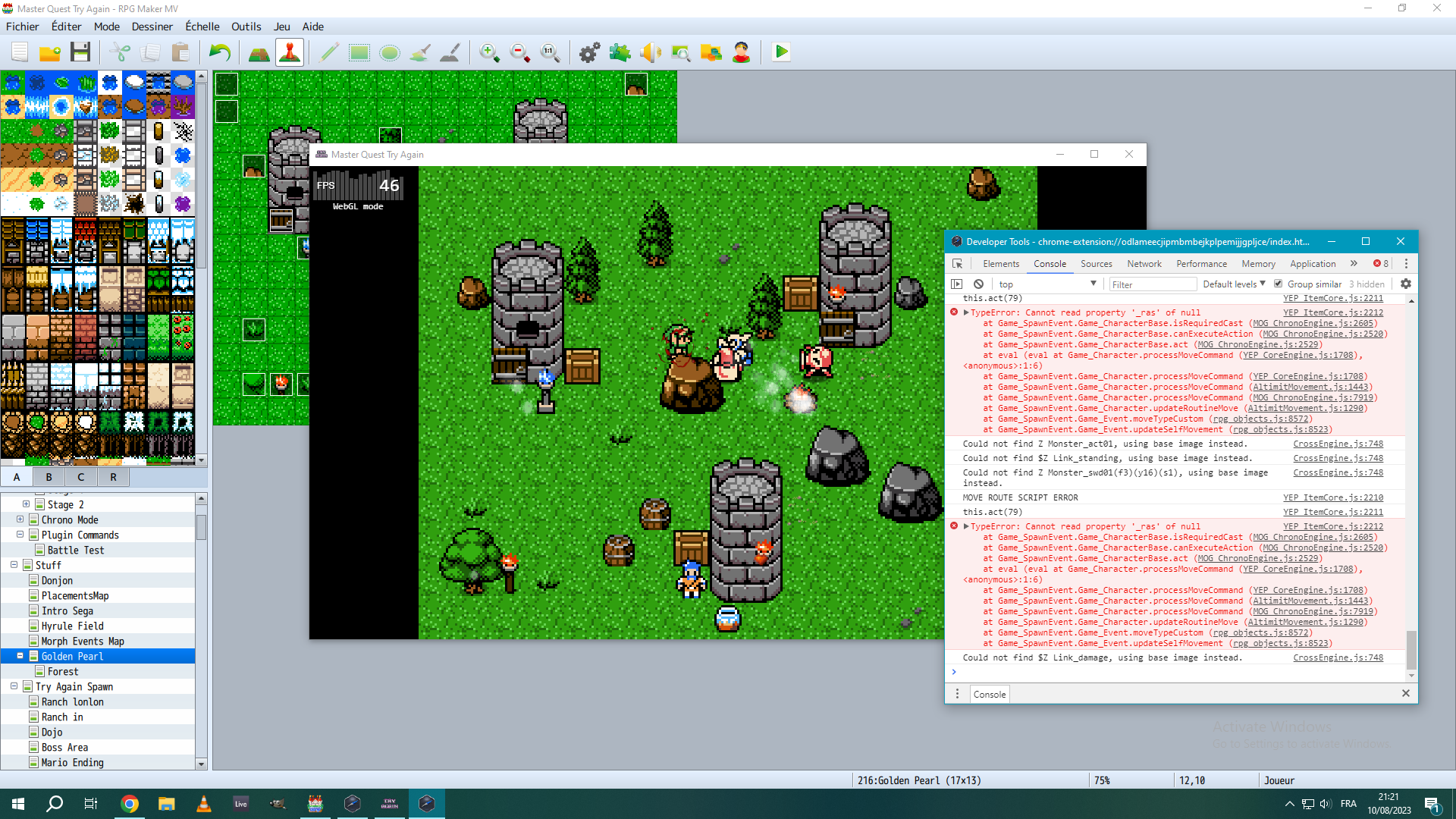Screen dimensions: 1456x819
Task: Open the Resource Manager icon
Action: pos(711,52)
